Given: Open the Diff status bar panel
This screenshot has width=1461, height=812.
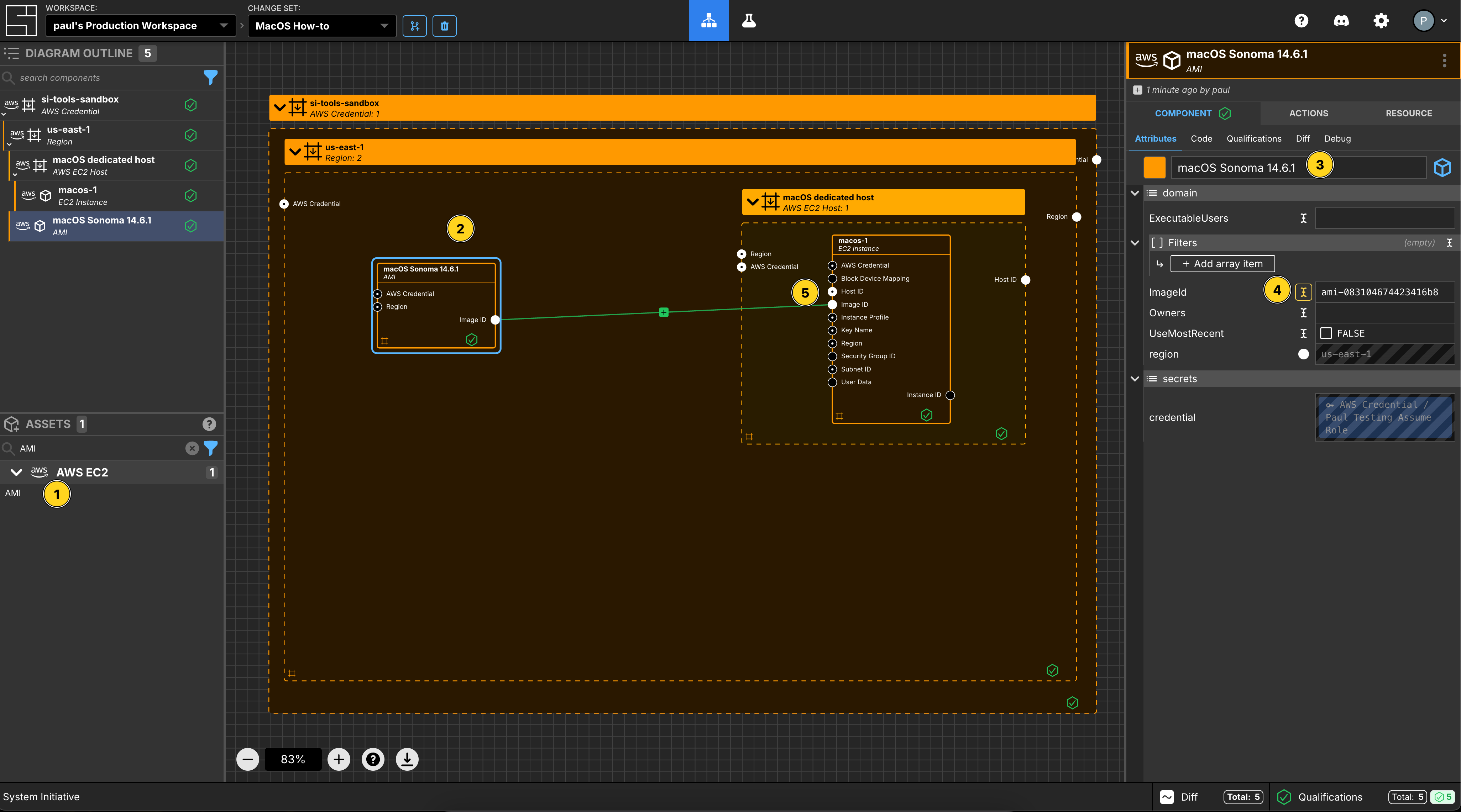Looking at the screenshot, I should point(1210,797).
